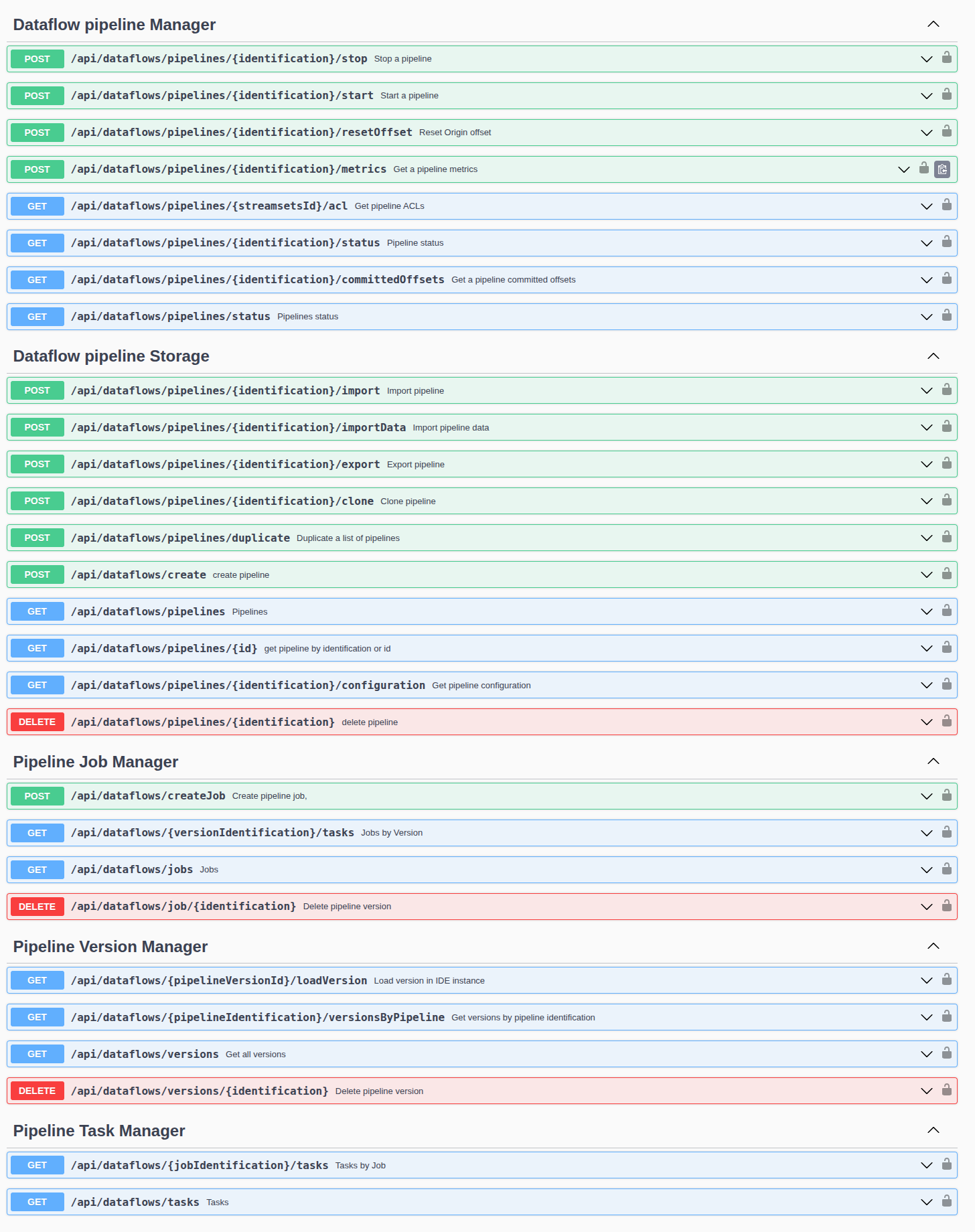Click the POST button for resetOffset
The height and width of the screenshot is (1232, 975).
click(37, 133)
